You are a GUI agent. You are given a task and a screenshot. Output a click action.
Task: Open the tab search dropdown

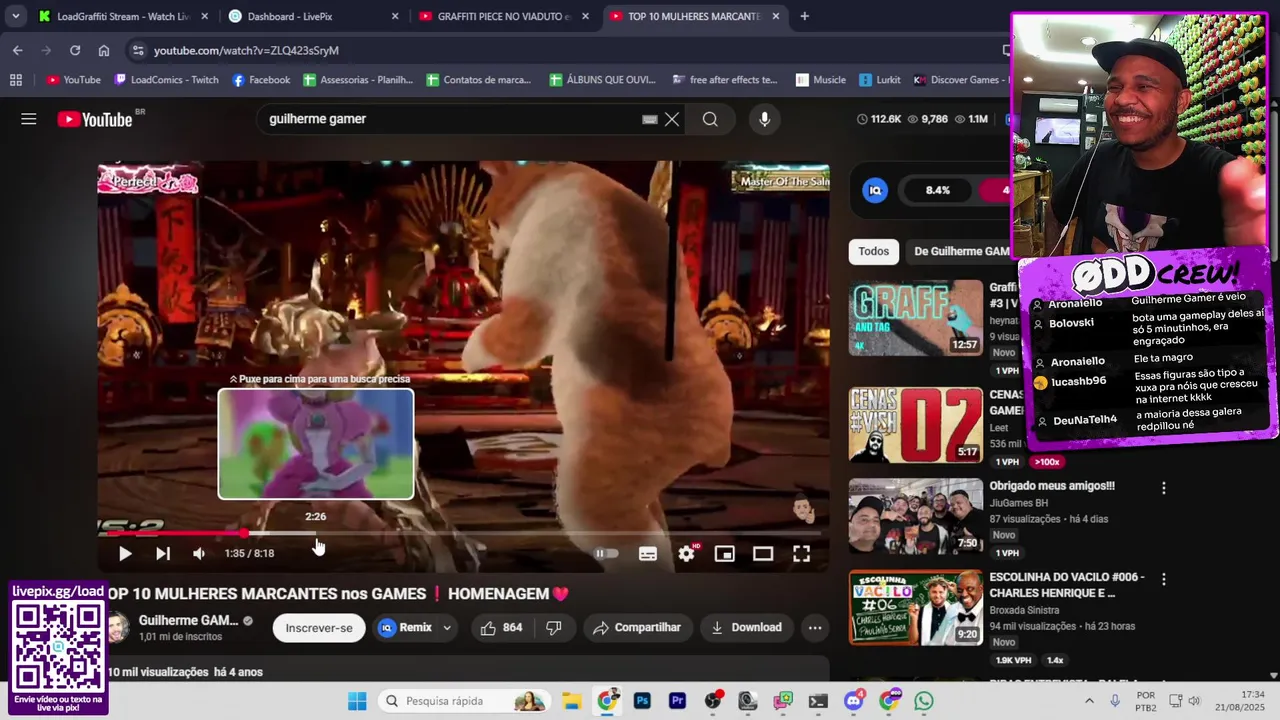[x=15, y=16]
